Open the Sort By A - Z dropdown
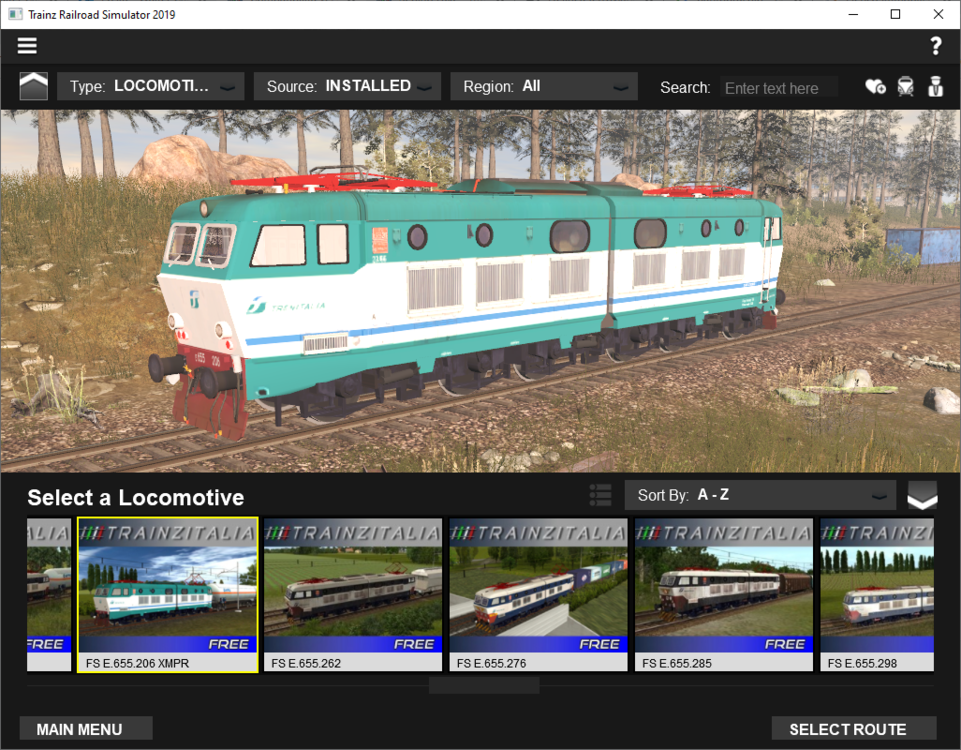This screenshot has width=961, height=750. tap(760, 495)
